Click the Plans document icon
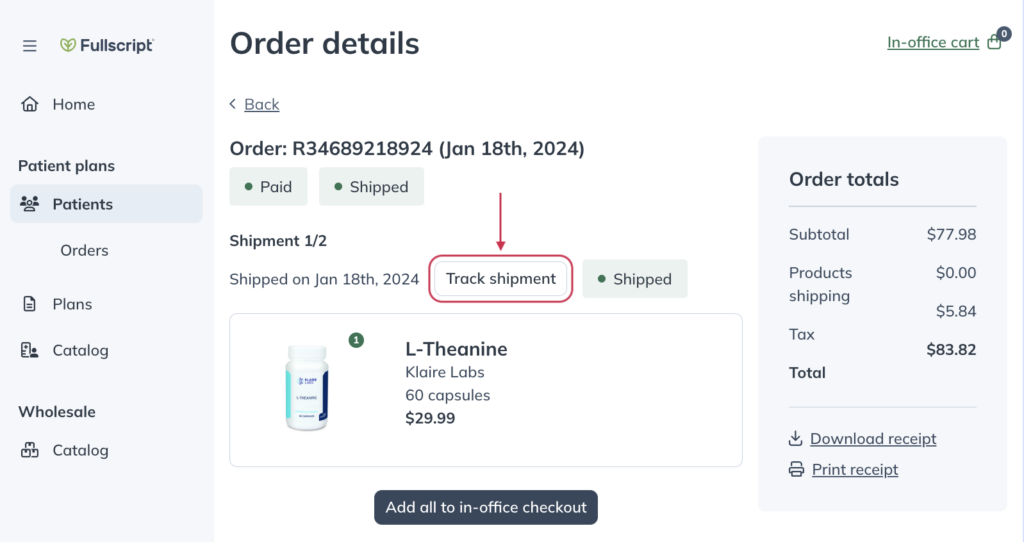The height and width of the screenshot is (542, 1024). 29,304
